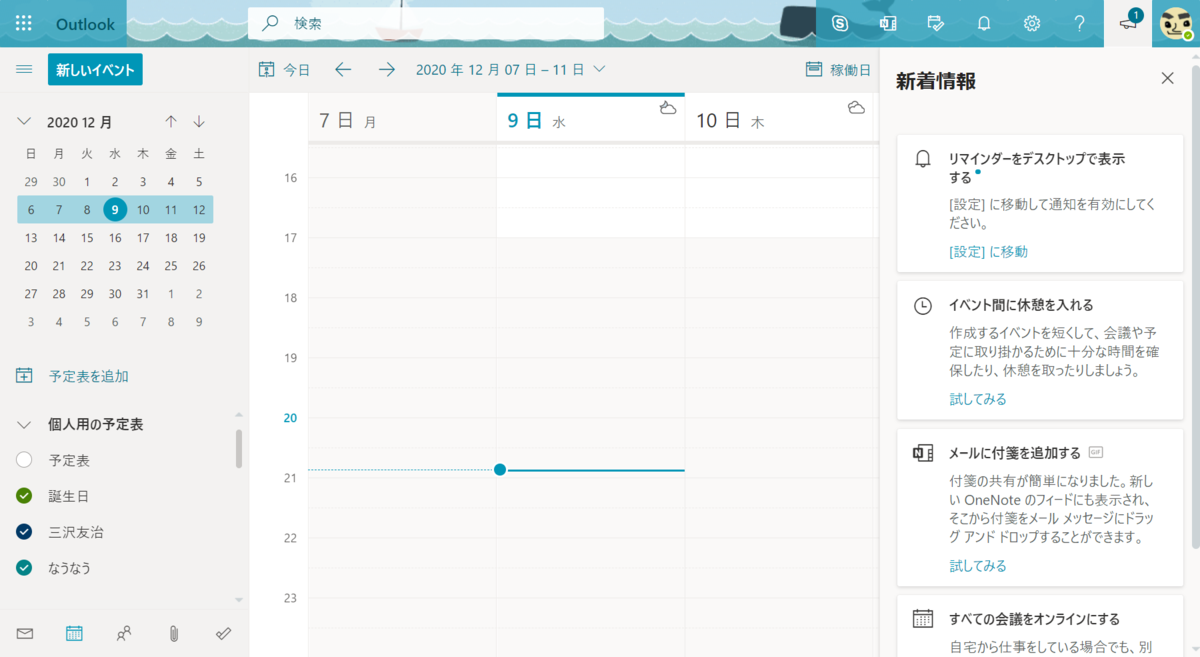Toggle the 予定表 calendar checkbox
This screenshot has width=1200, height=657.
25,460
